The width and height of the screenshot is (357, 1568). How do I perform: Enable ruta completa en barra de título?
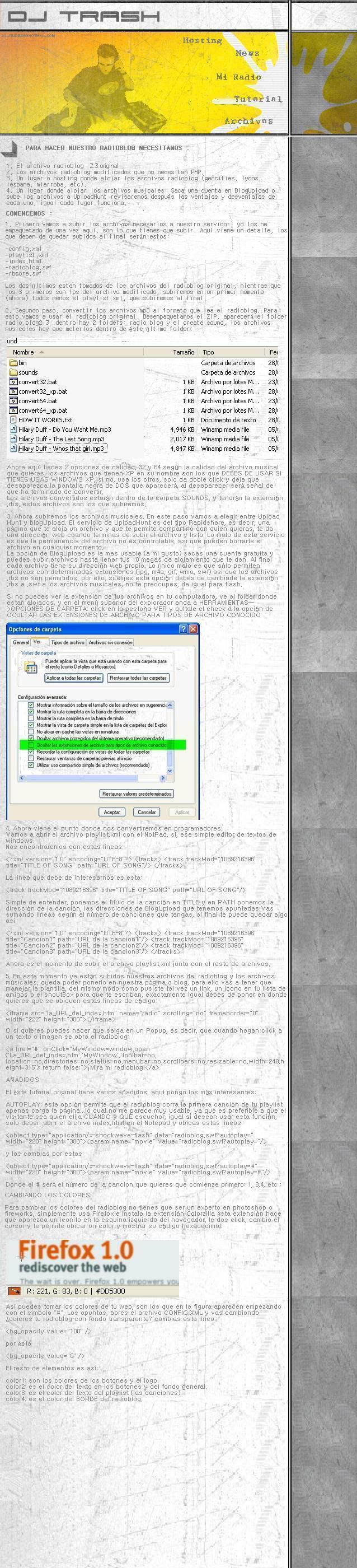click(31, 719)
